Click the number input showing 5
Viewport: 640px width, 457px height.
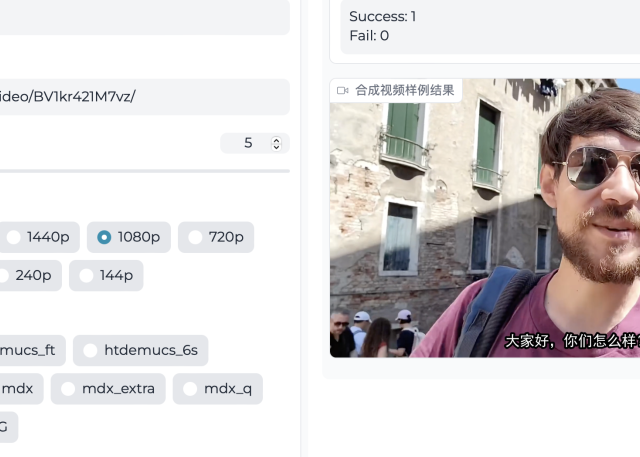247,144
